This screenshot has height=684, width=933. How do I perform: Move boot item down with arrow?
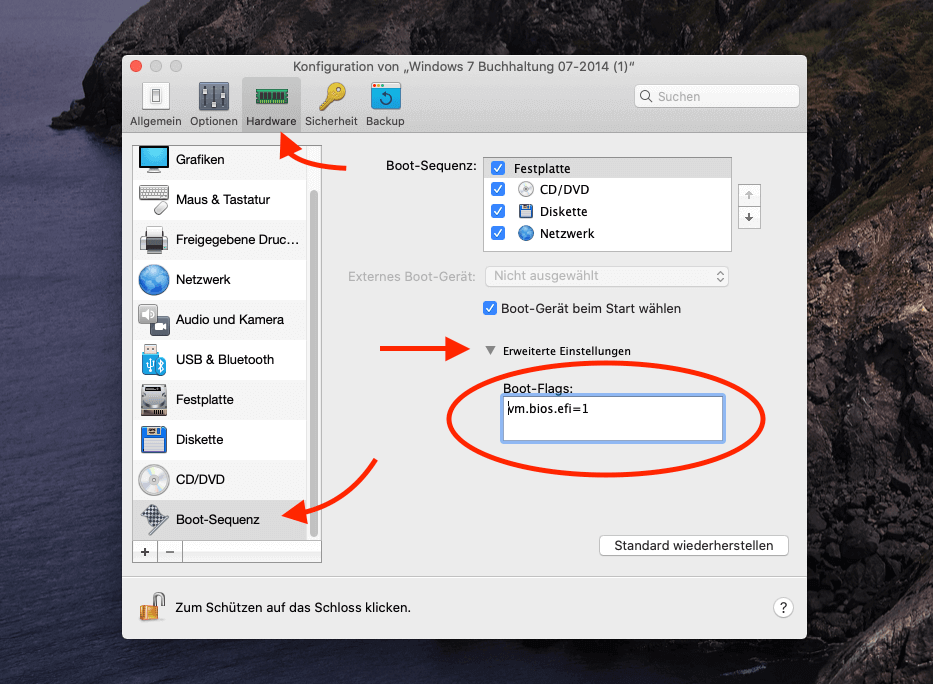pyautogui.click(x=749, y=218)
